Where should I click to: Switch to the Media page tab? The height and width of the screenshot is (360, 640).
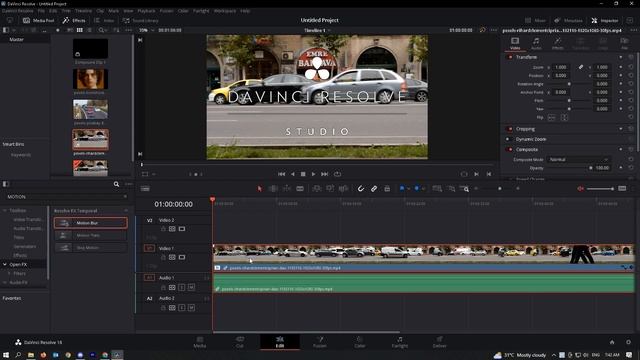[x=200, y=342]
